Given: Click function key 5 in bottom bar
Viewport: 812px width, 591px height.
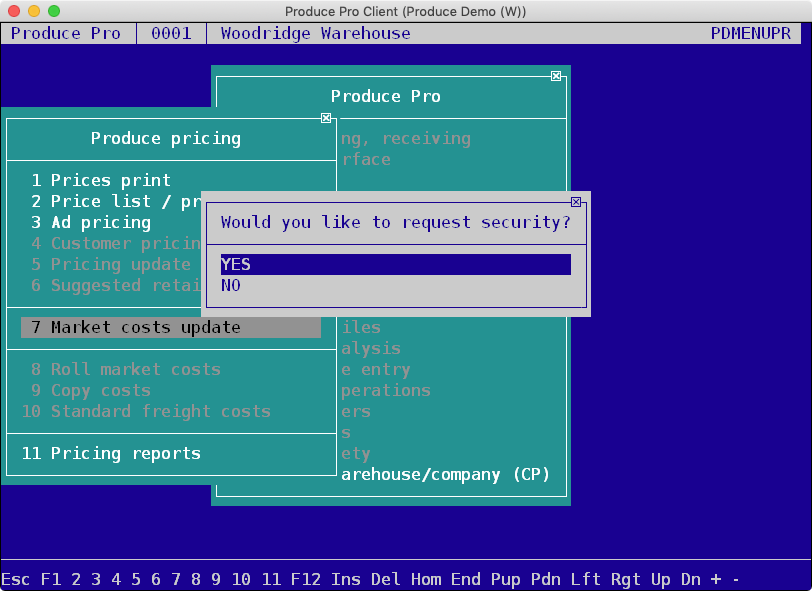Looking at the screenshot, I should pos(136,579).
